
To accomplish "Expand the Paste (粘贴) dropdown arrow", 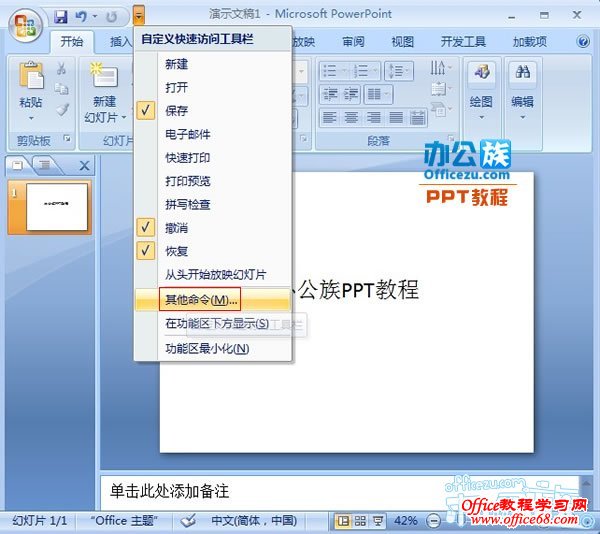I will pos(31,118).
